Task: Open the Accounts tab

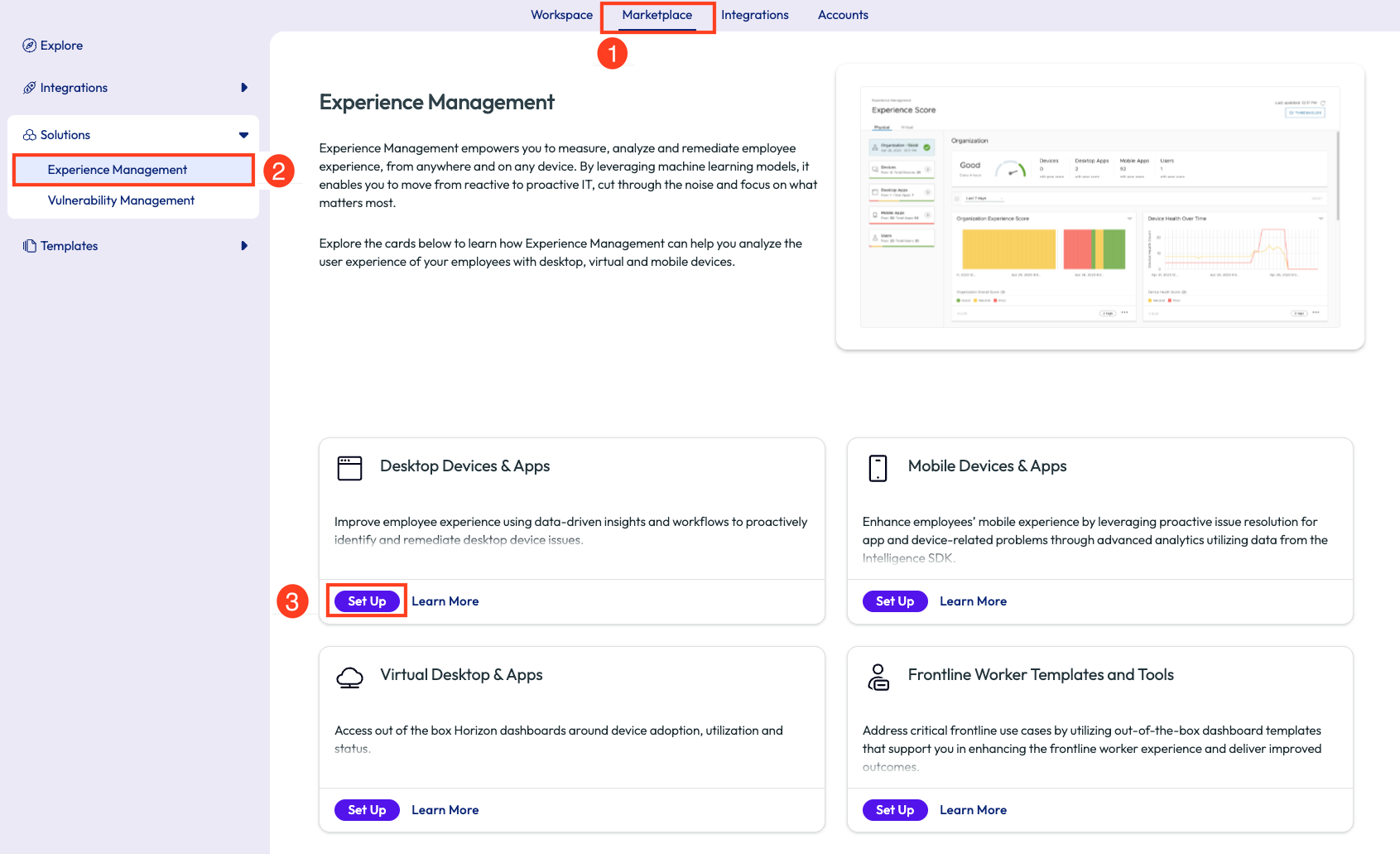Action: tap(843, 15)
